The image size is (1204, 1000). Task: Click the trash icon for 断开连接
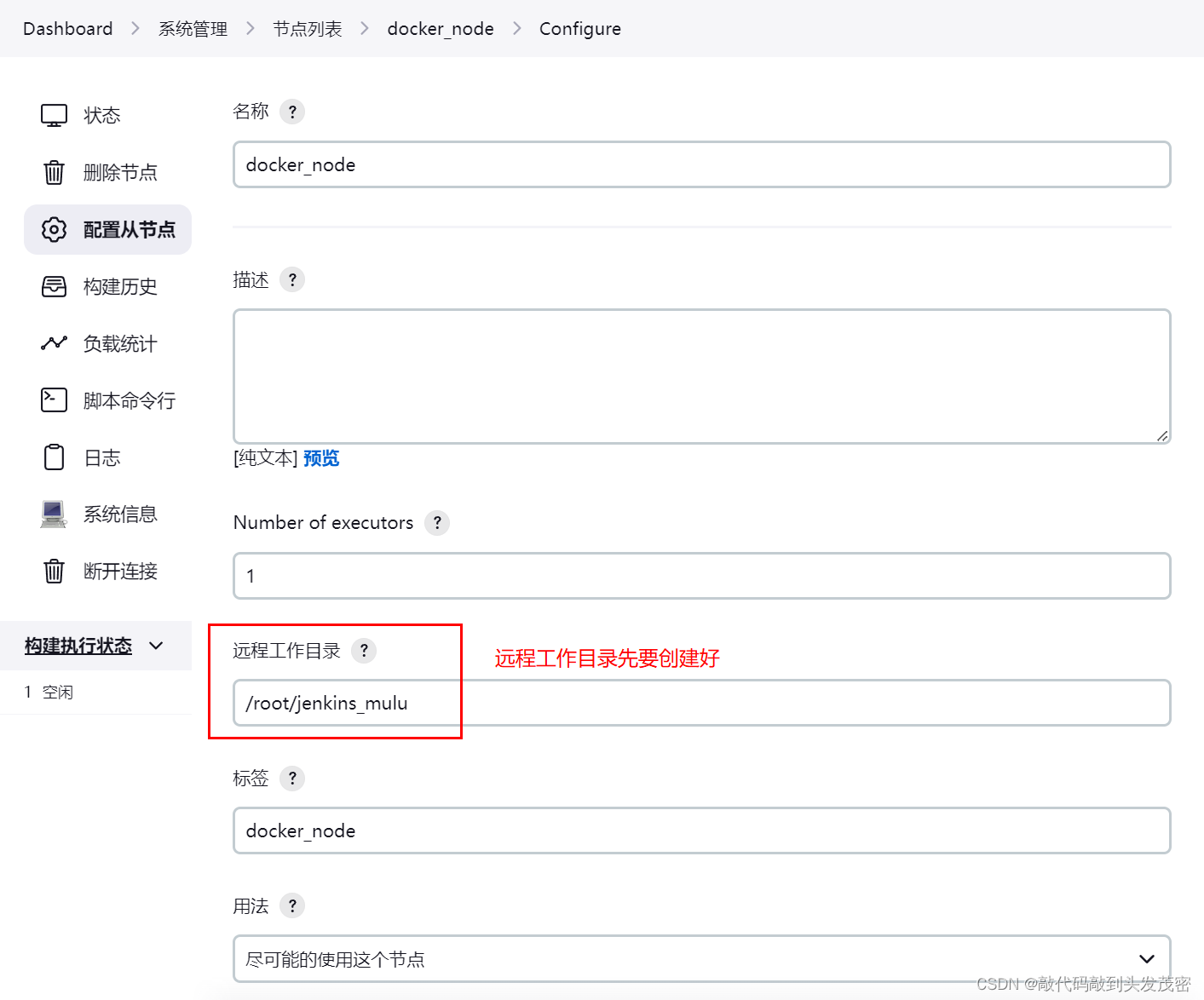tap(54, 571)
